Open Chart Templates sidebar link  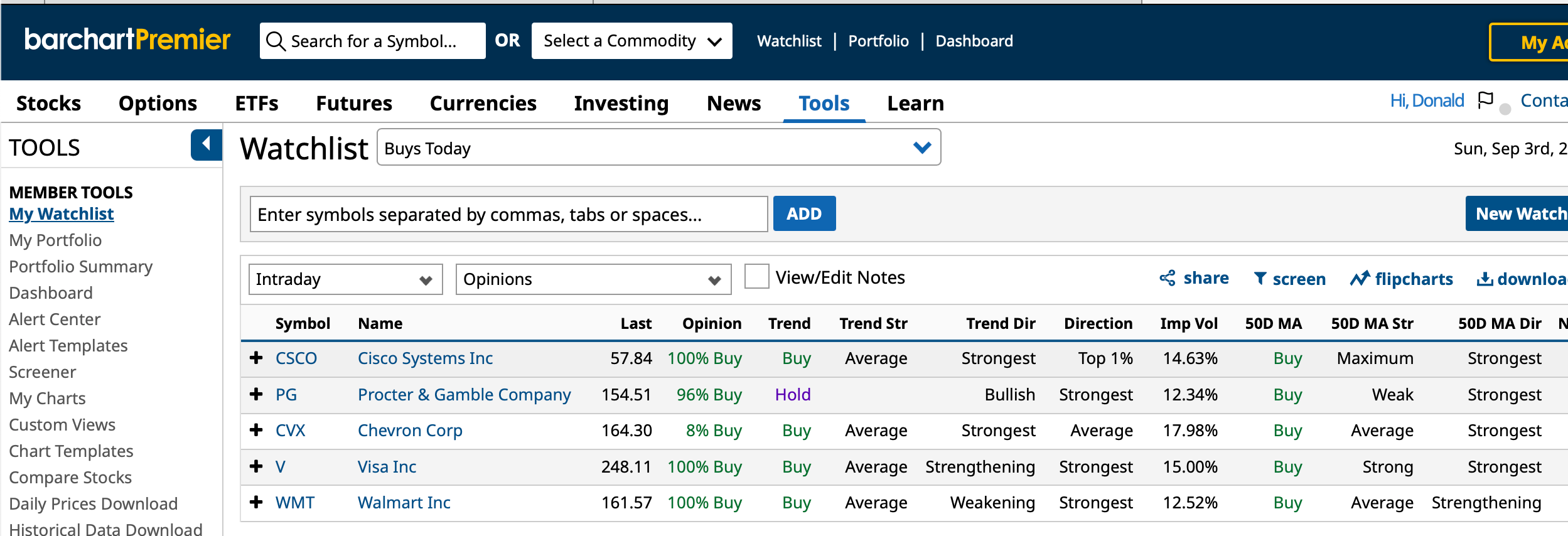71,451
